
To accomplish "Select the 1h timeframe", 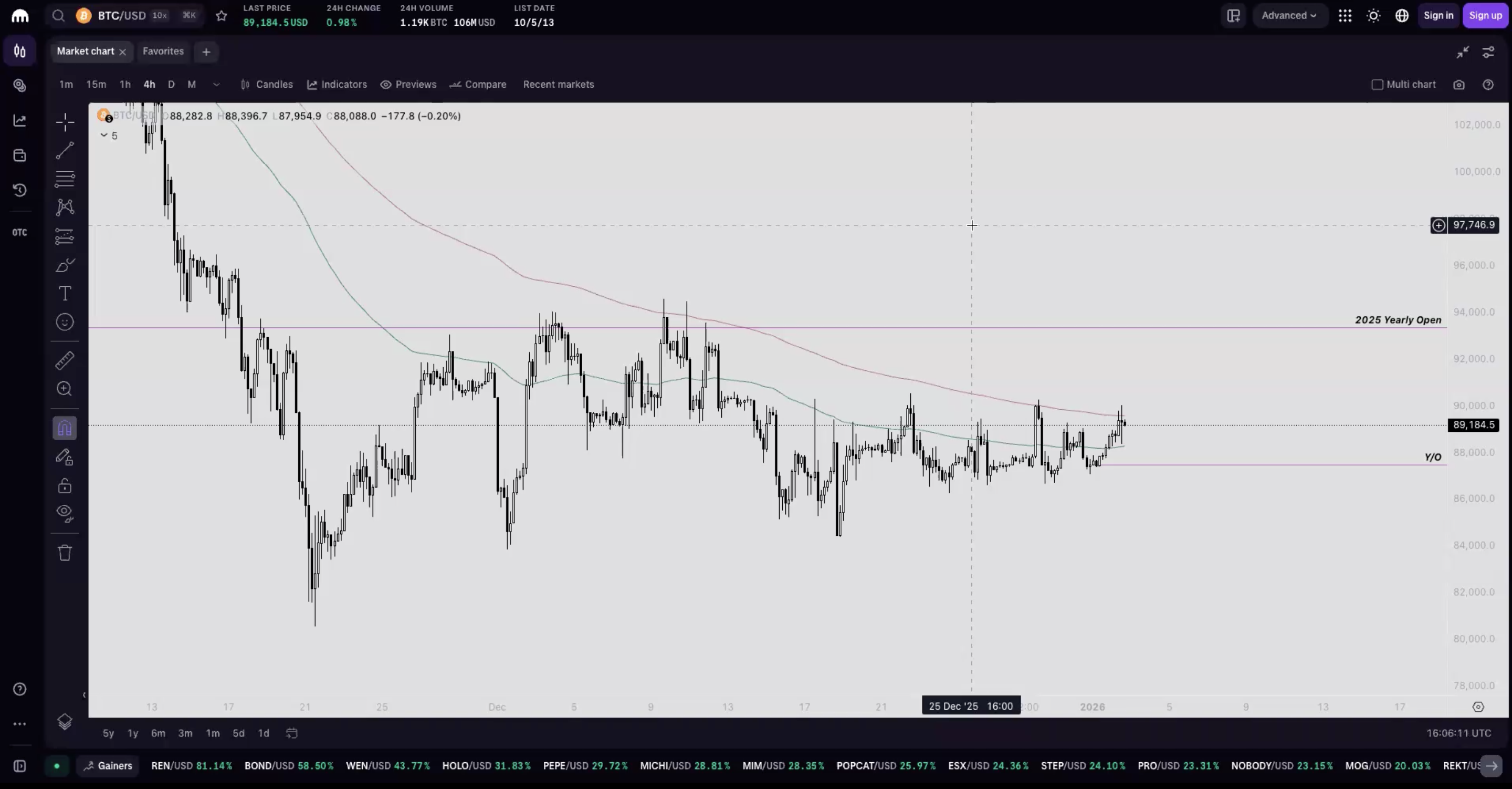I will (x=125, y=85).
